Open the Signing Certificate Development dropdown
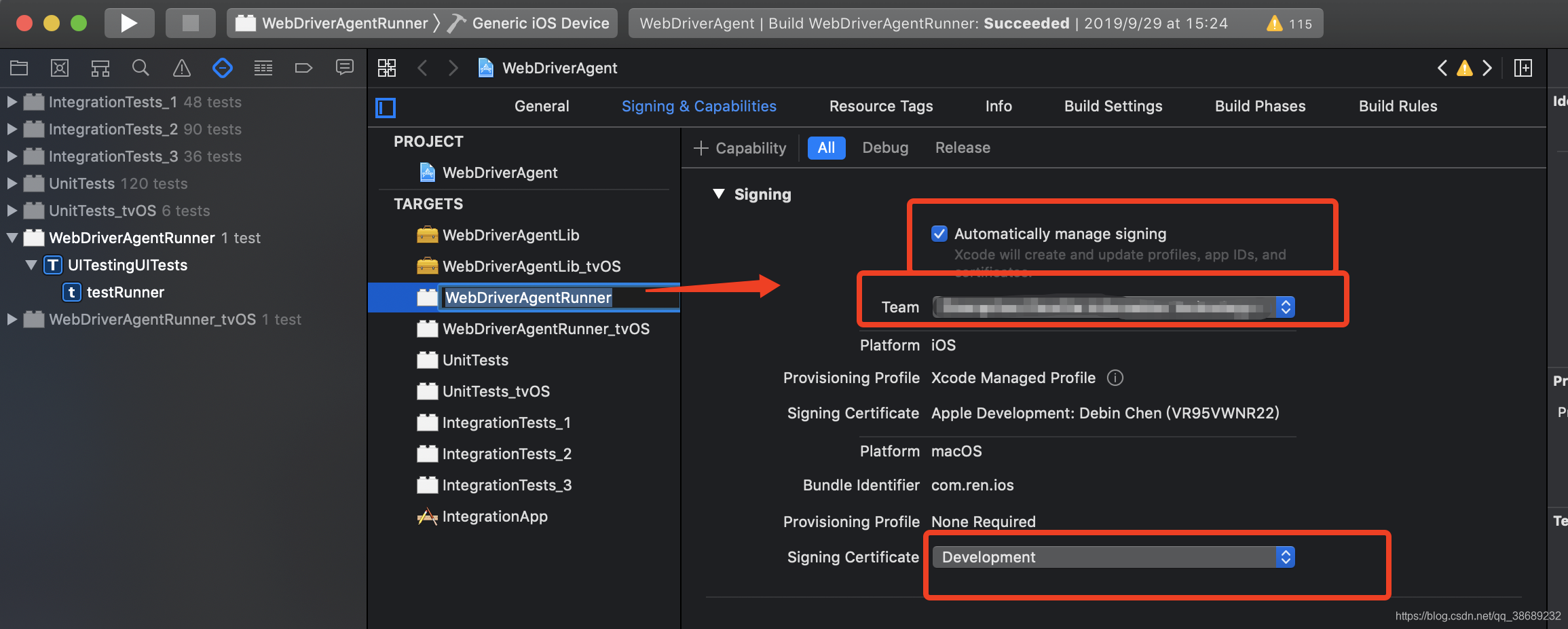 (x=1114, y=557)
